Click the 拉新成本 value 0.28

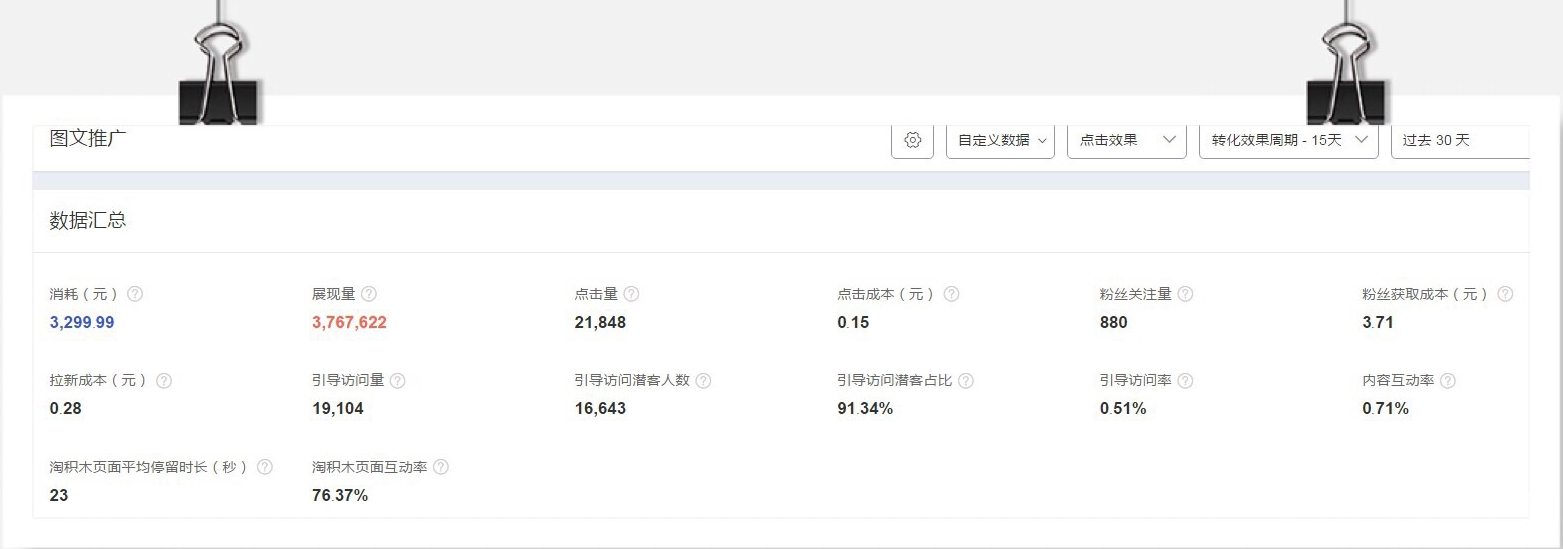pos(66,409)
